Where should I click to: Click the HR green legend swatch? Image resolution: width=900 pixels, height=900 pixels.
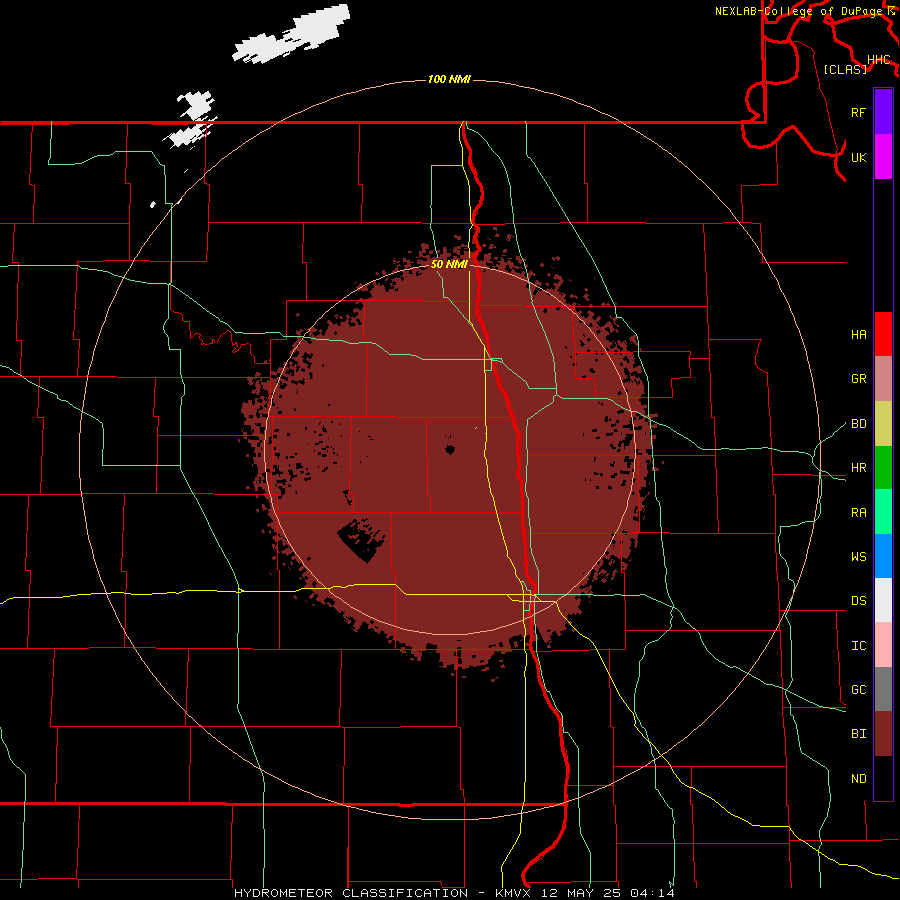click(x=883, y=468)
